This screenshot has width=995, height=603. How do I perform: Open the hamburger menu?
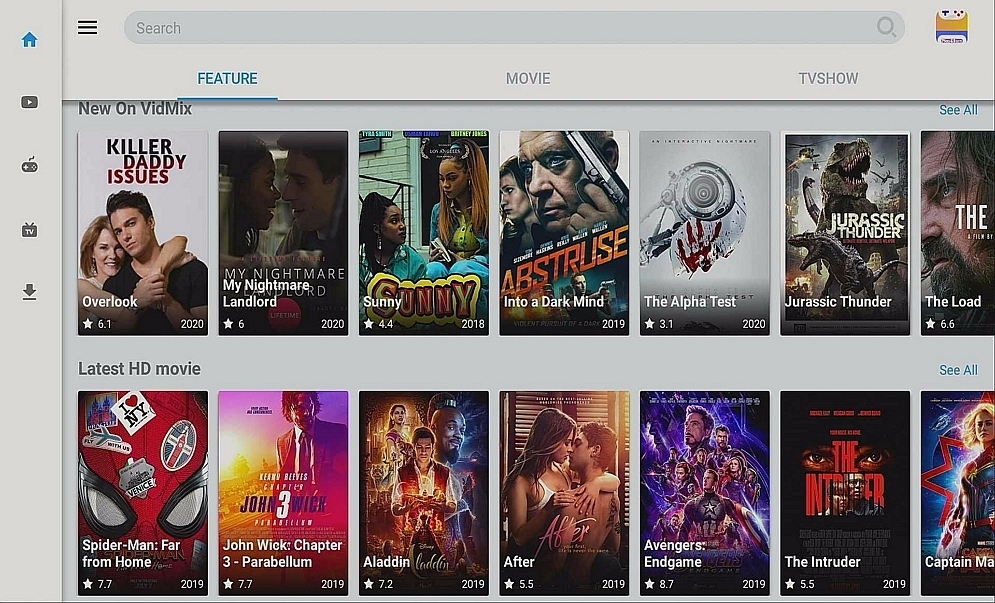pyautogui.click(x=88, y=27)
